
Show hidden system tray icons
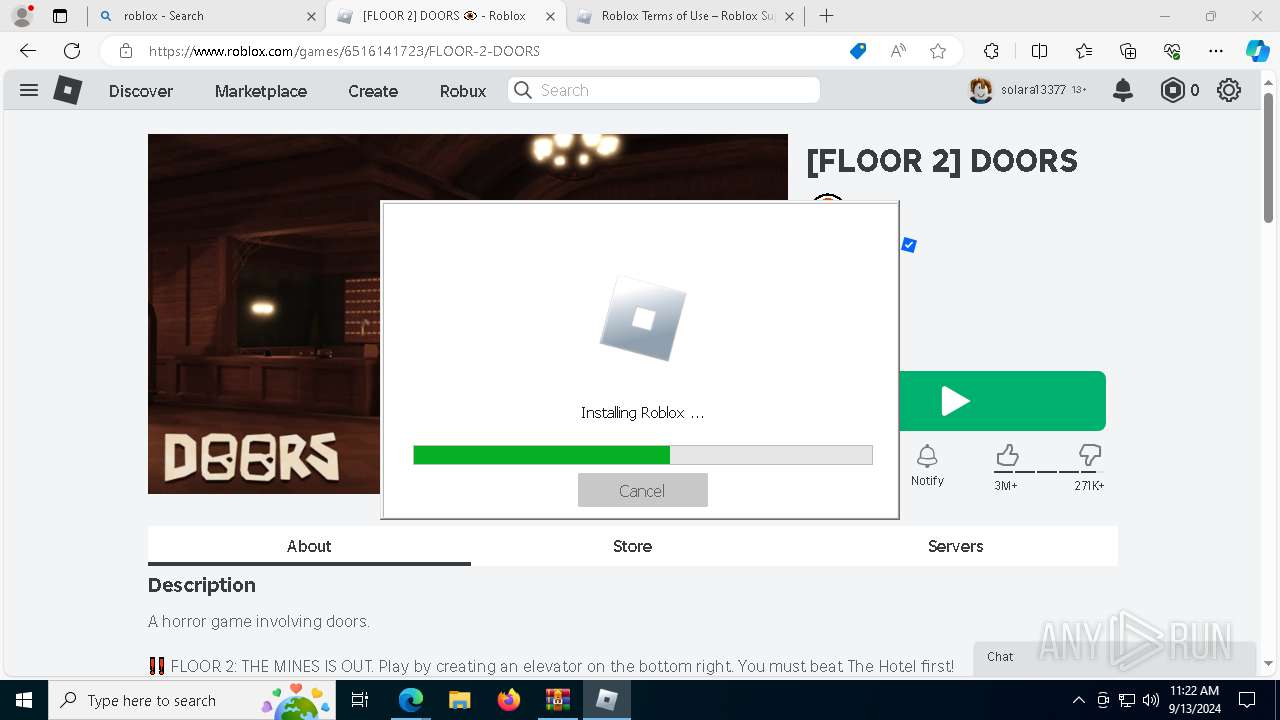[1078, 700]
